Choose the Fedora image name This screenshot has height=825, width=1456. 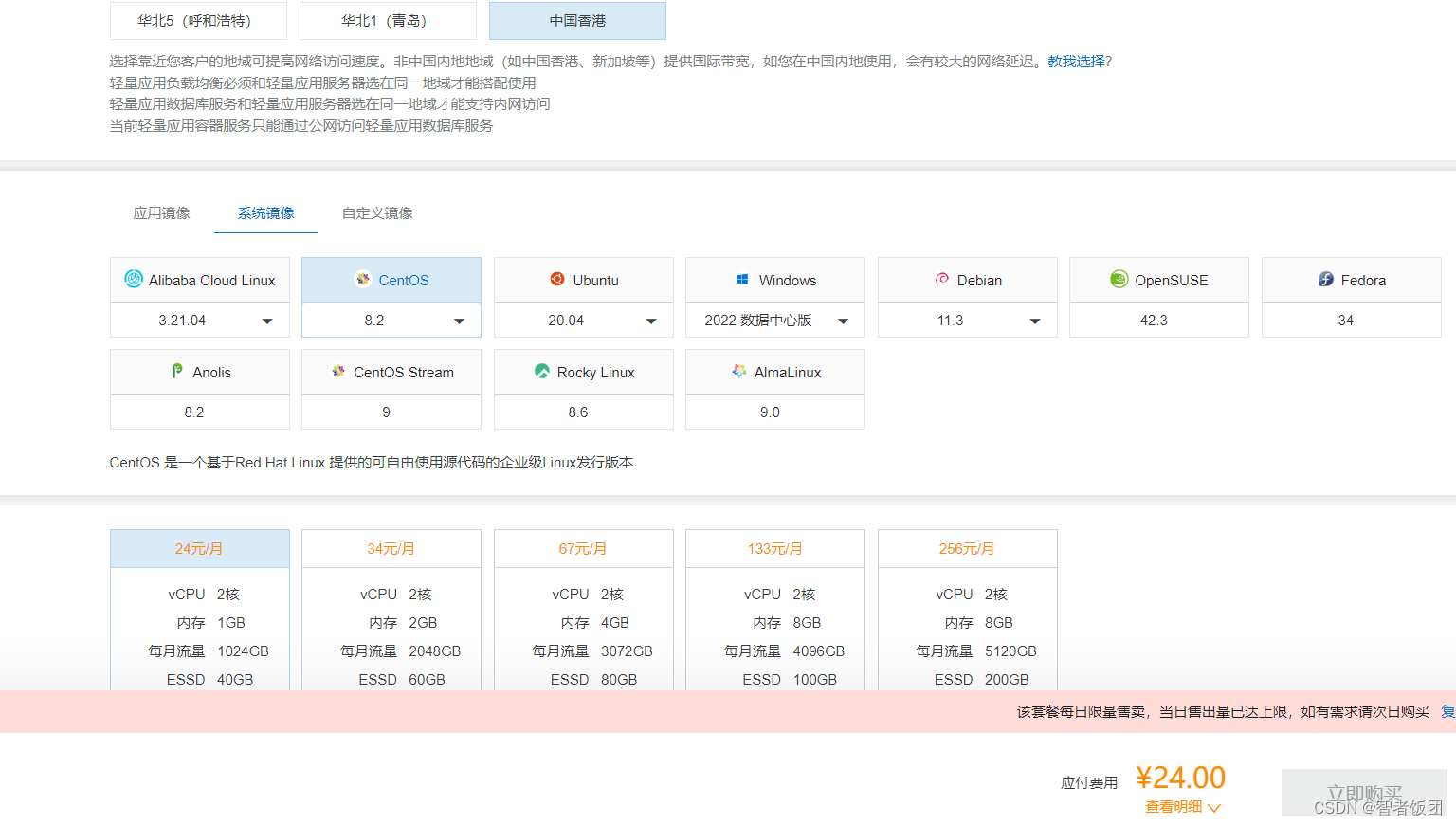[1363, 281]
